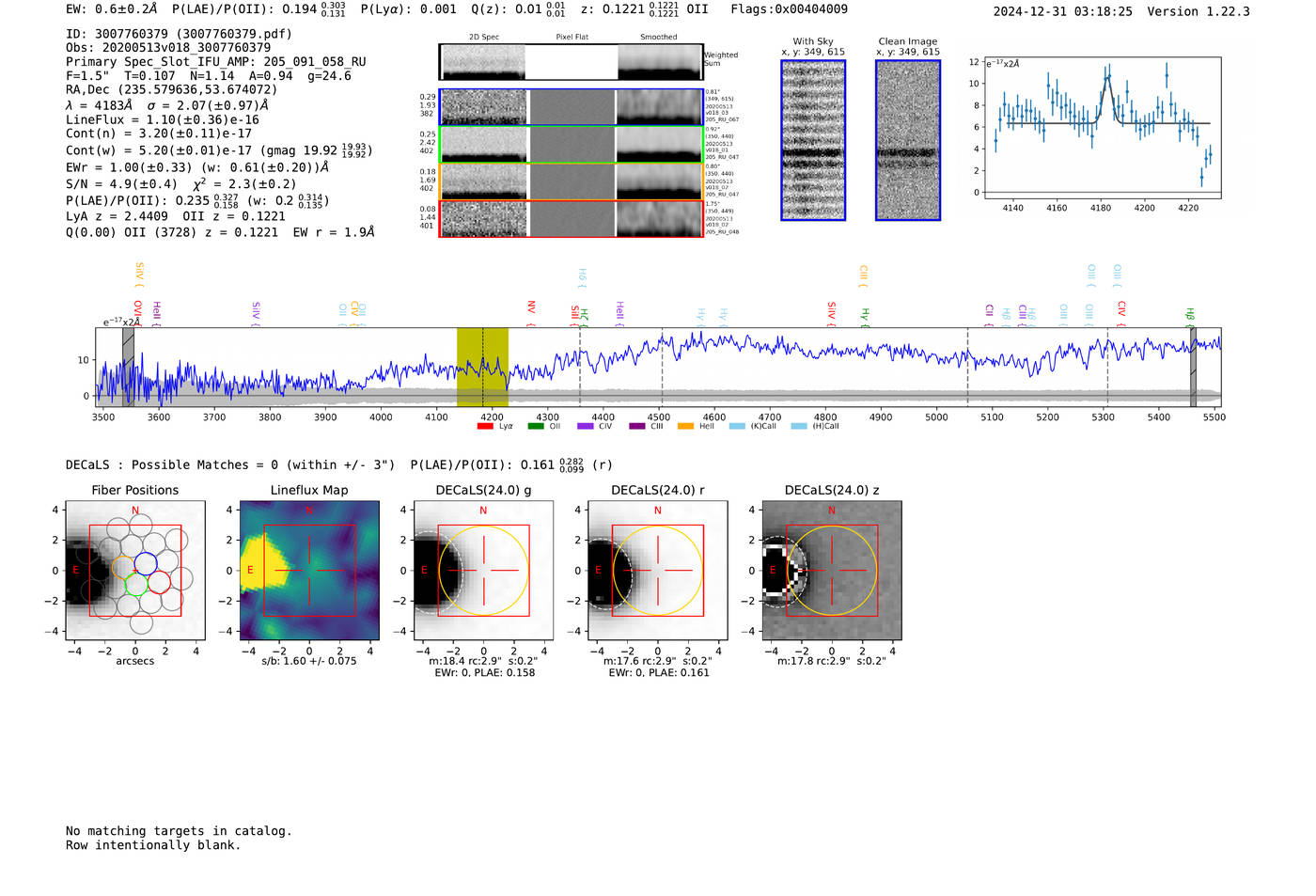The width and height of the screenshot is (1316, 896).
Task: Click the blue fiber circle in Fiber Positions
Action: 146,563
